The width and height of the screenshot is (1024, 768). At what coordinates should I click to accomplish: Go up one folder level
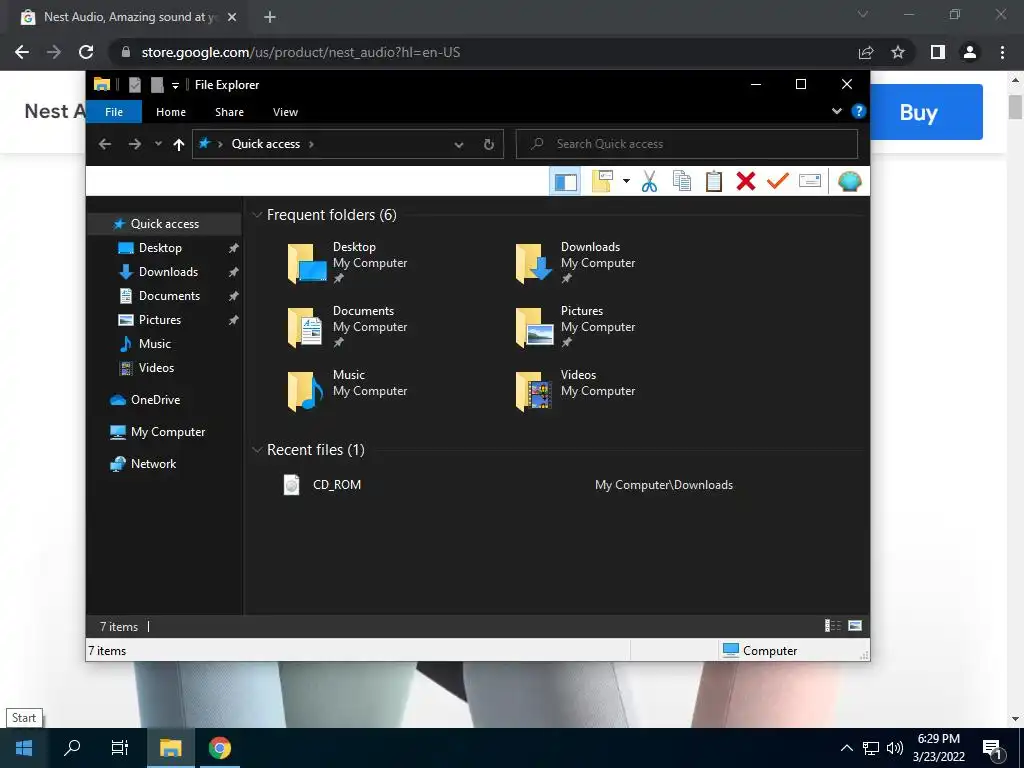[179, 144]
